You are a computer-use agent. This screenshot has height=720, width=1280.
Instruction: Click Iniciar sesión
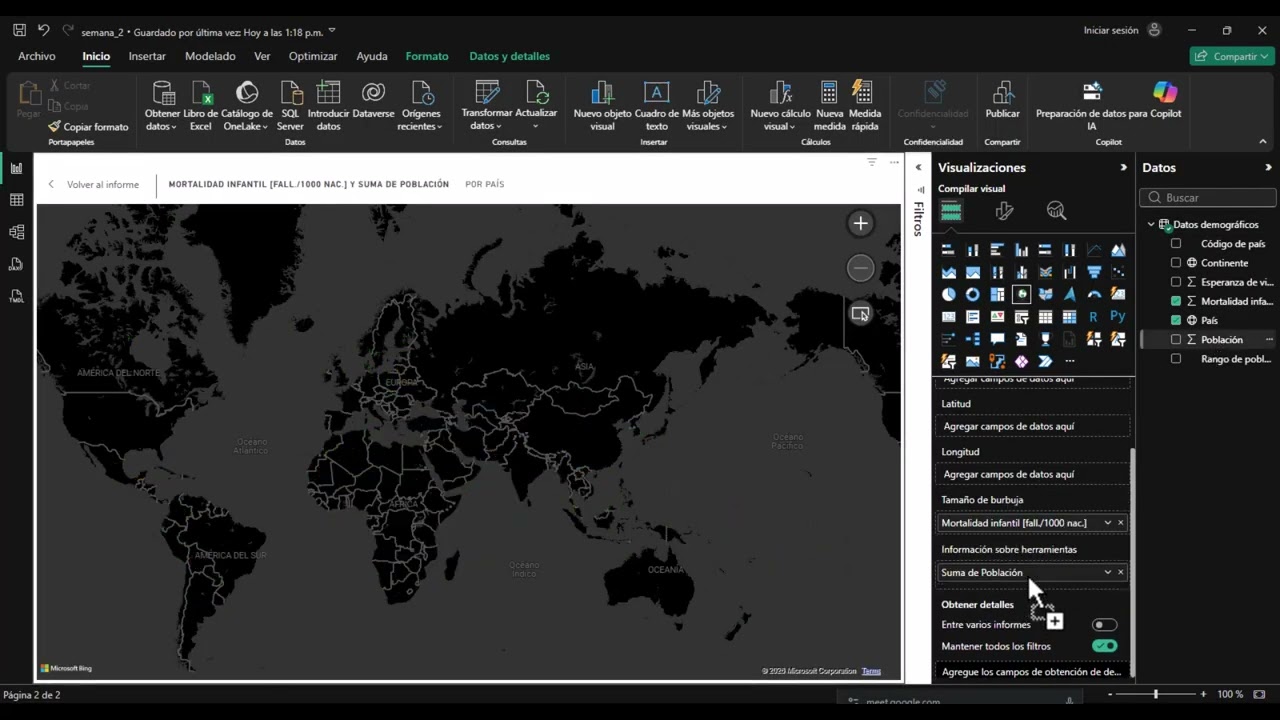coord(1111,30)
